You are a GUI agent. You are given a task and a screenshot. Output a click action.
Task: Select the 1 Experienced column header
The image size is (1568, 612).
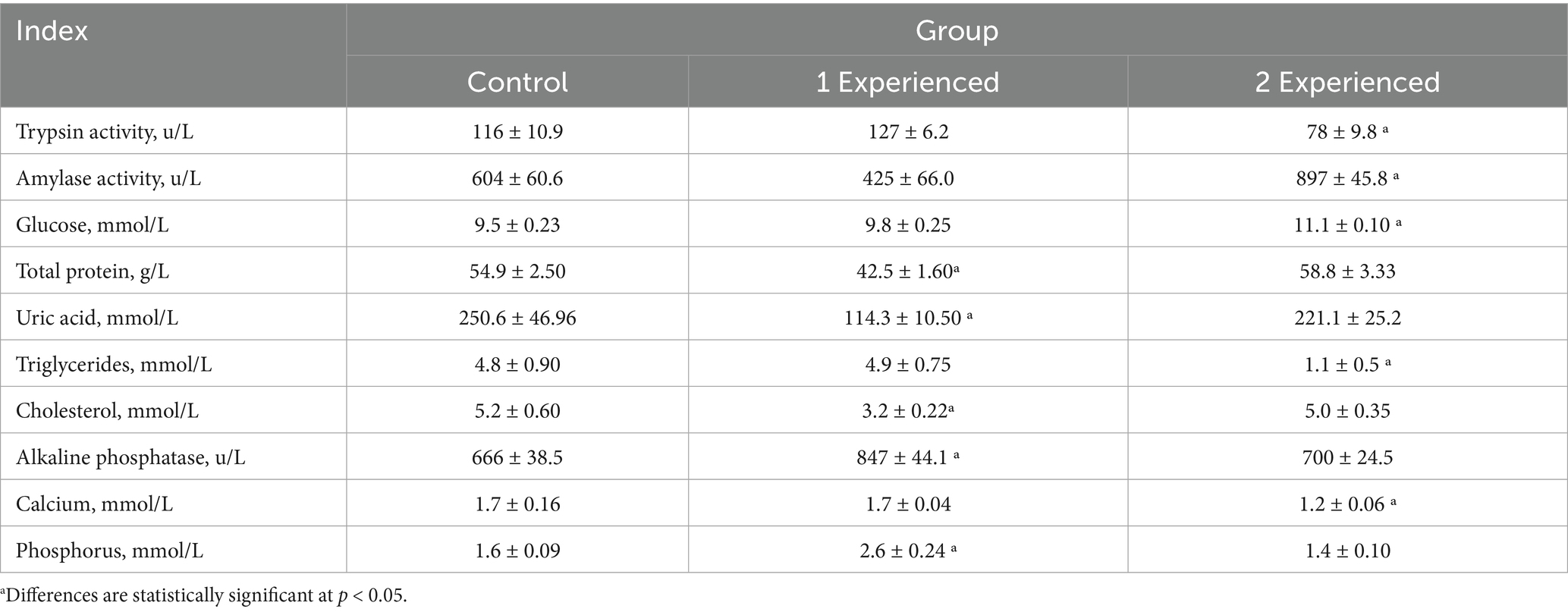[x=907, y=82]
